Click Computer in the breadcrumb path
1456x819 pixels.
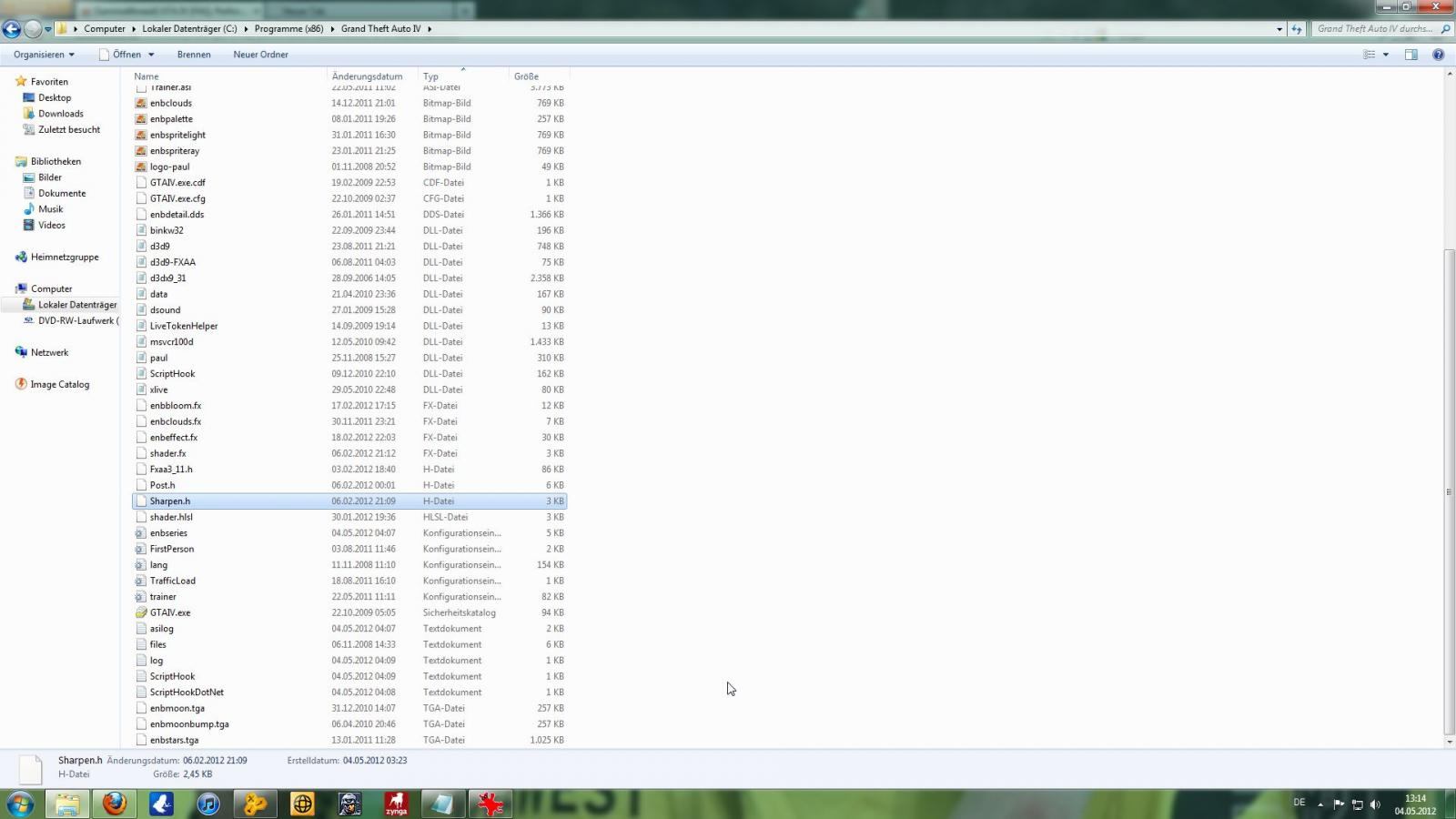coord(105,29)
